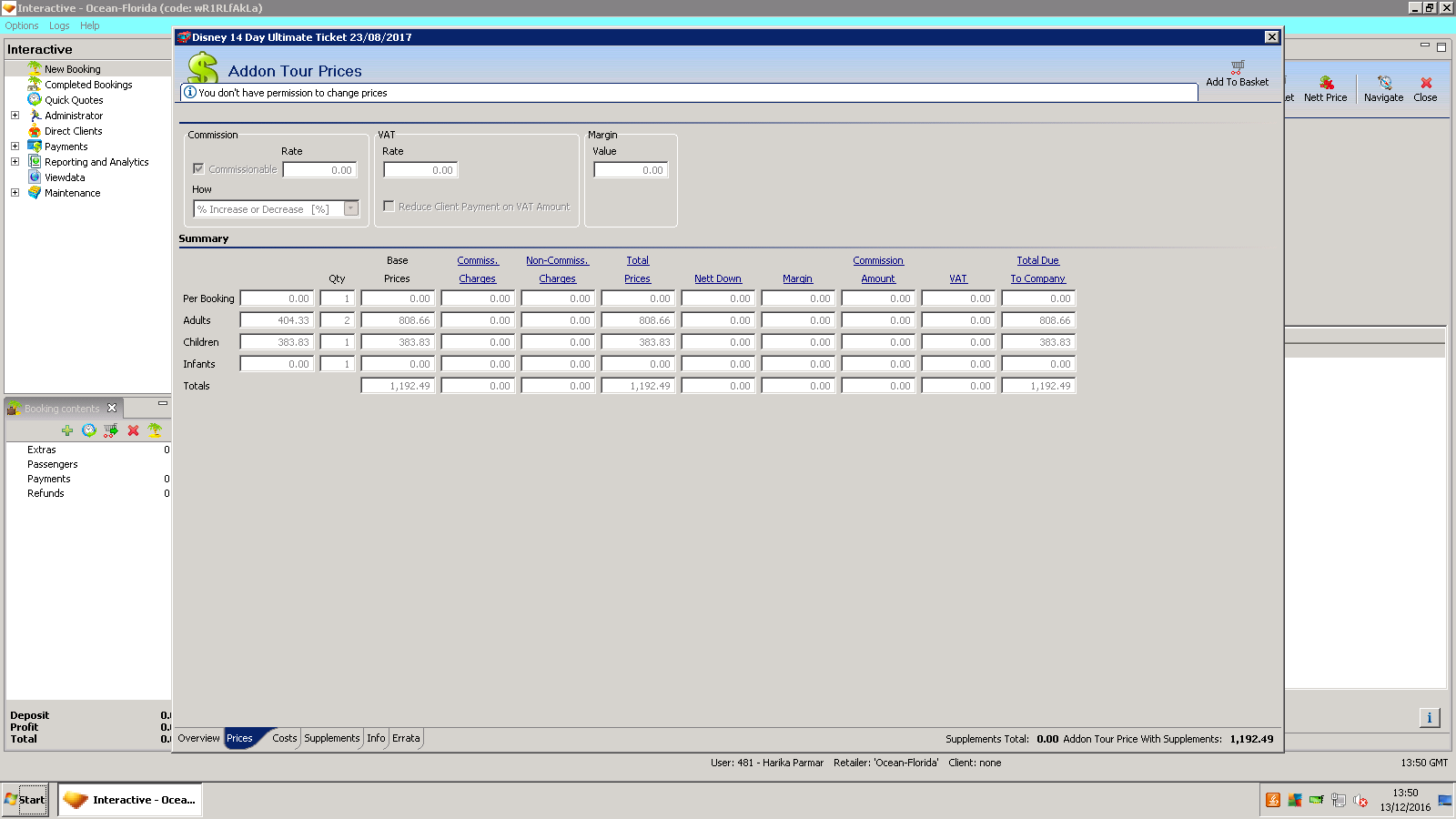Open the Logs menu
This screenshot has height=819, width=1456.
tap(59, 25)
